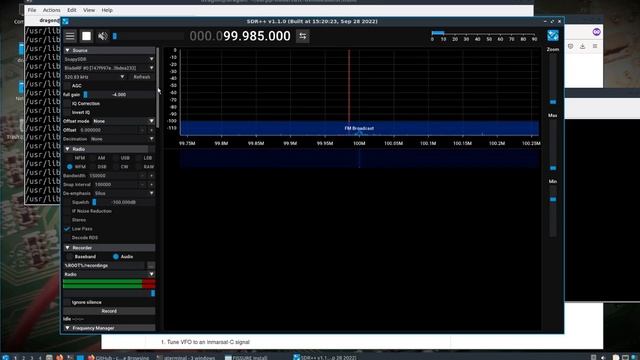Open the BladeRF device dropdown

(x=109, y=68)
